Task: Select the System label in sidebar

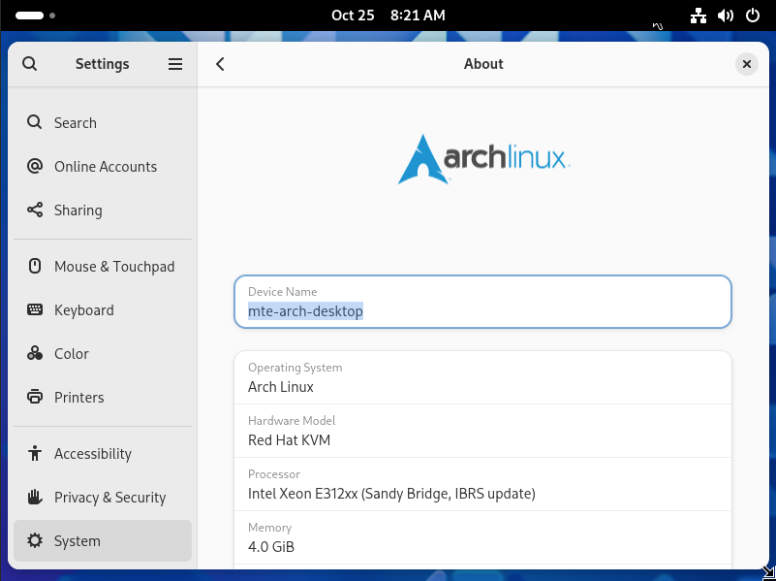Action: pos(77,541)
